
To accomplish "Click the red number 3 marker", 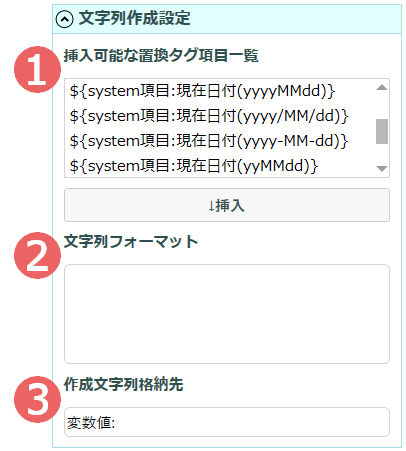I will click(x=37, y=399).
